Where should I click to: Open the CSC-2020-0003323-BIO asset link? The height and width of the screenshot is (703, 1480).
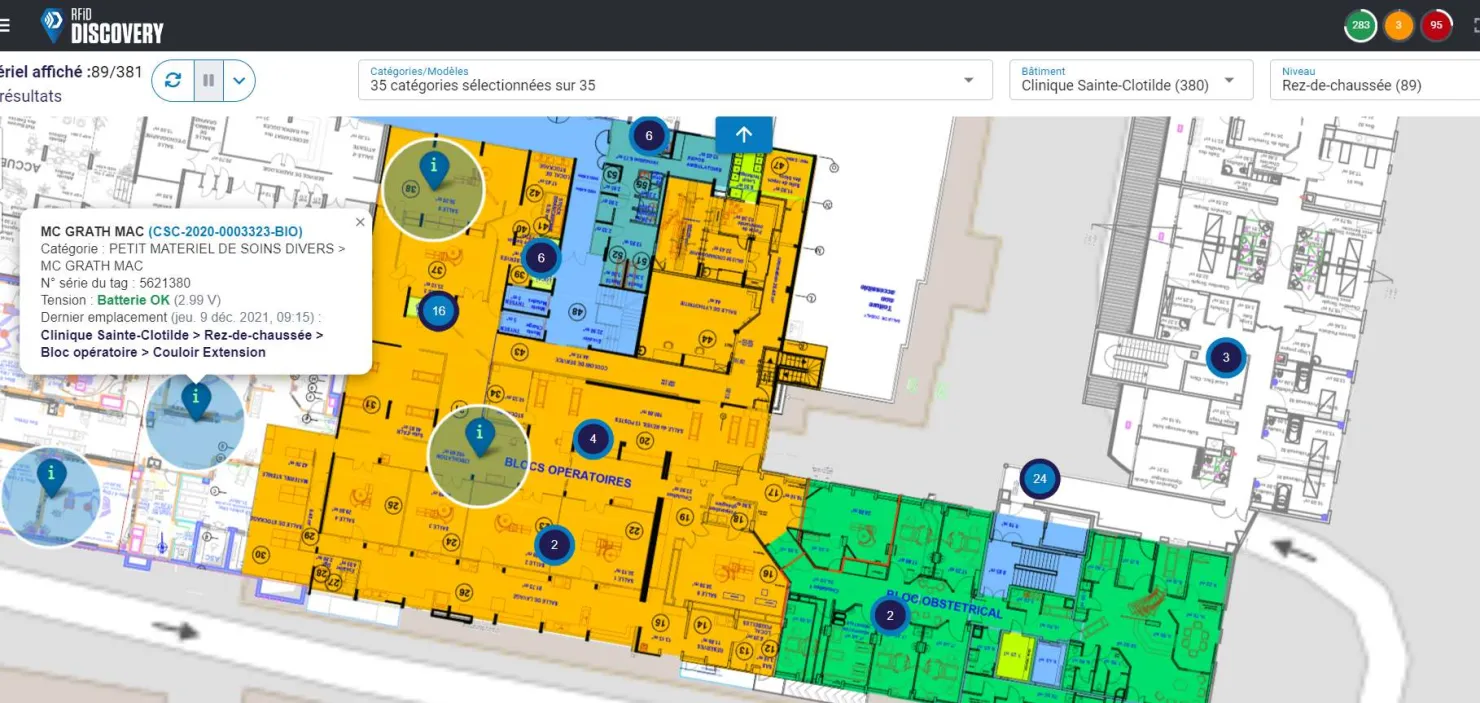(x=225, y=232)
